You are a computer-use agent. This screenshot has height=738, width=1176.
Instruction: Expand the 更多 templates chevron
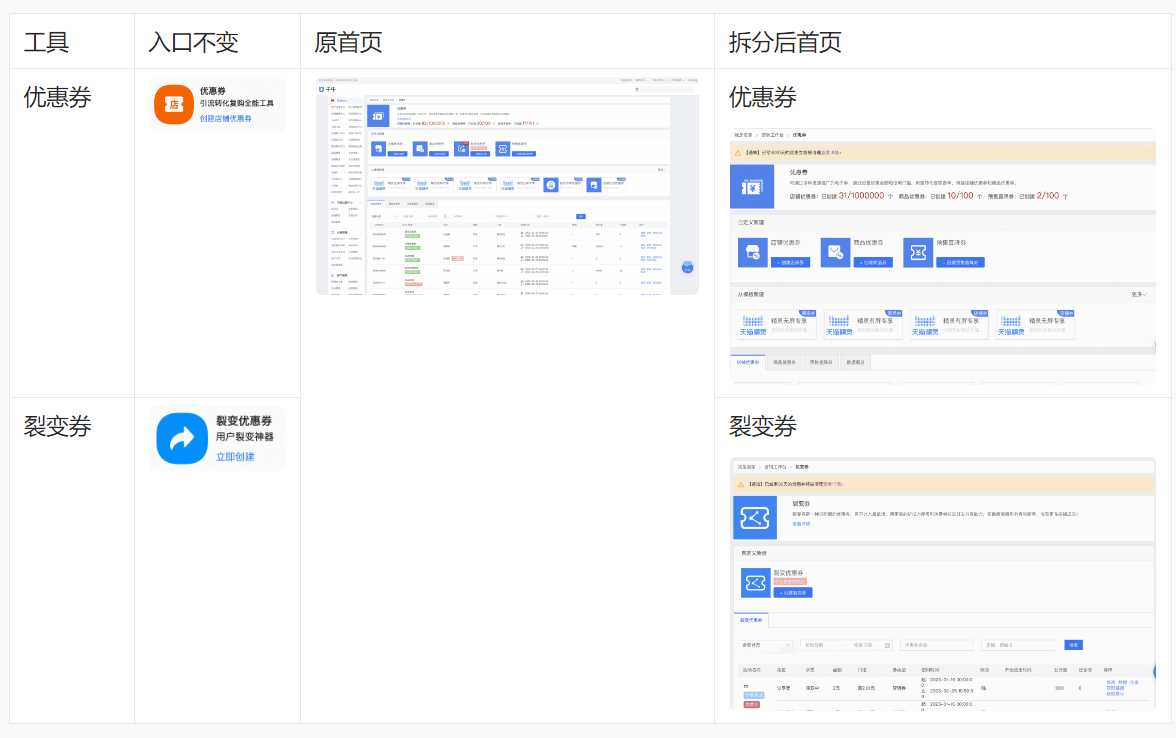[1141, 294]
